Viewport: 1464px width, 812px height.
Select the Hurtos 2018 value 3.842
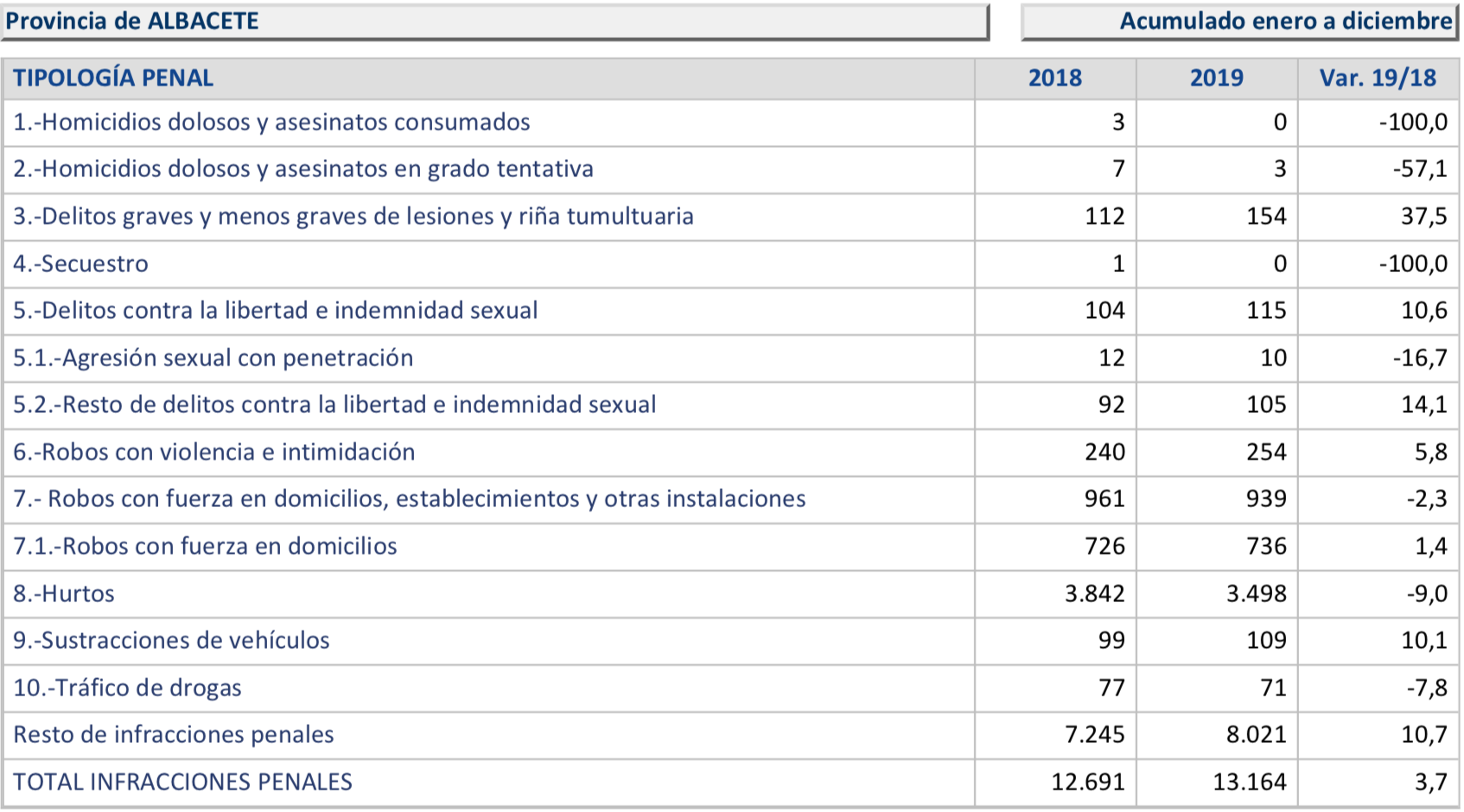1094,593
